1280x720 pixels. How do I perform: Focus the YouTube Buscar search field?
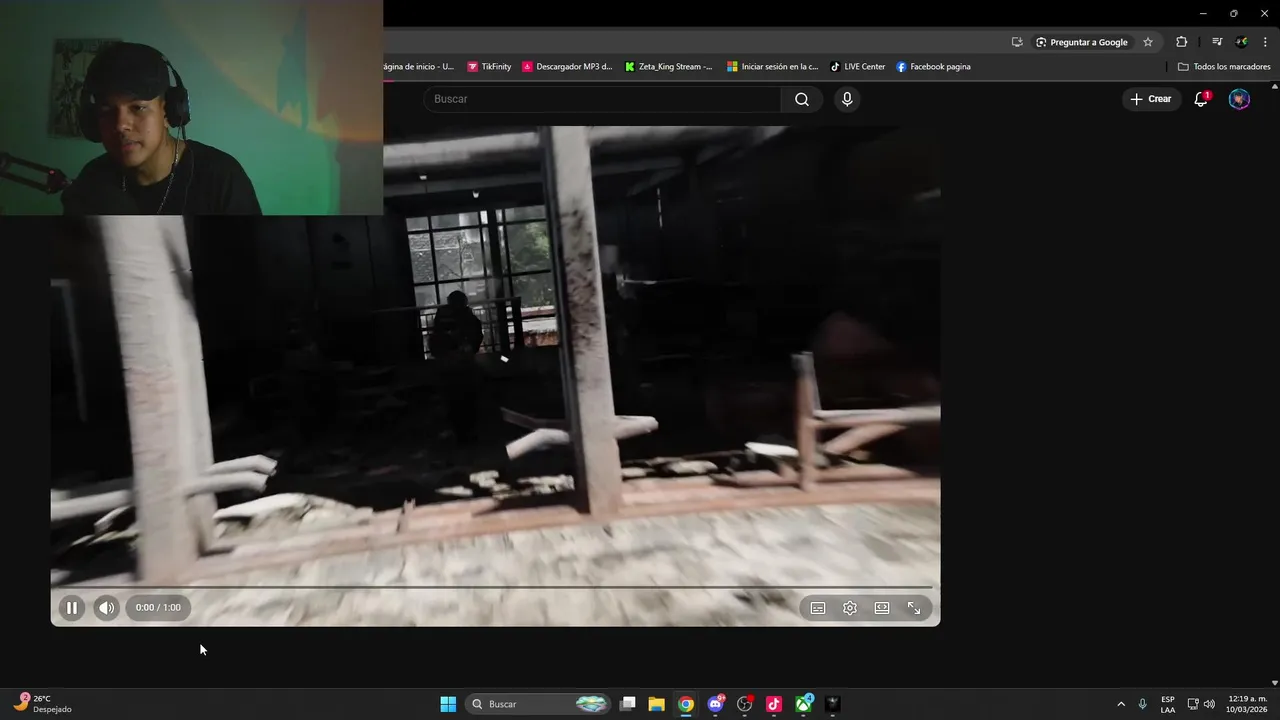point(603,99)
